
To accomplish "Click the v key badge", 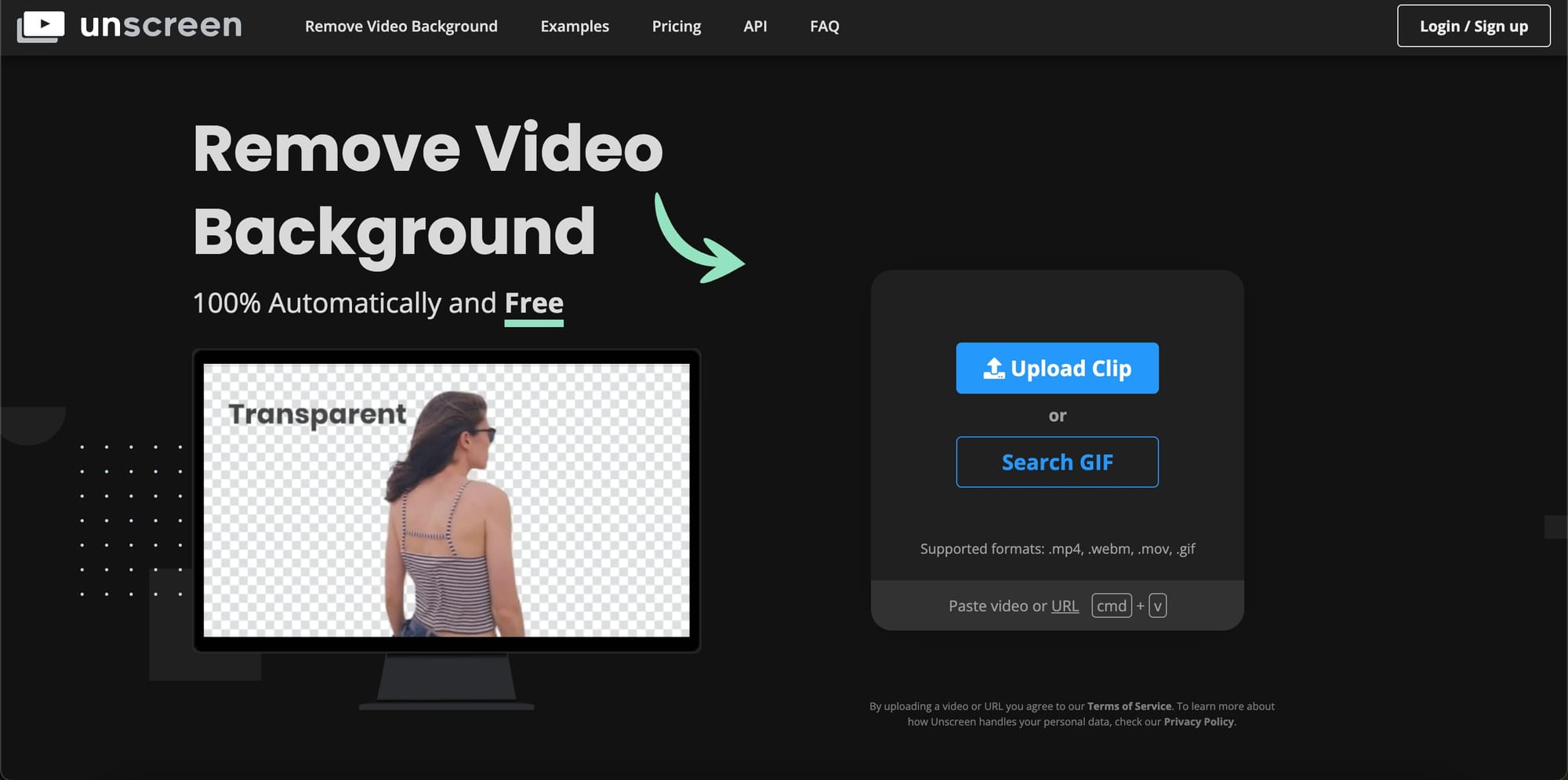I will [x=1157, y=606].
